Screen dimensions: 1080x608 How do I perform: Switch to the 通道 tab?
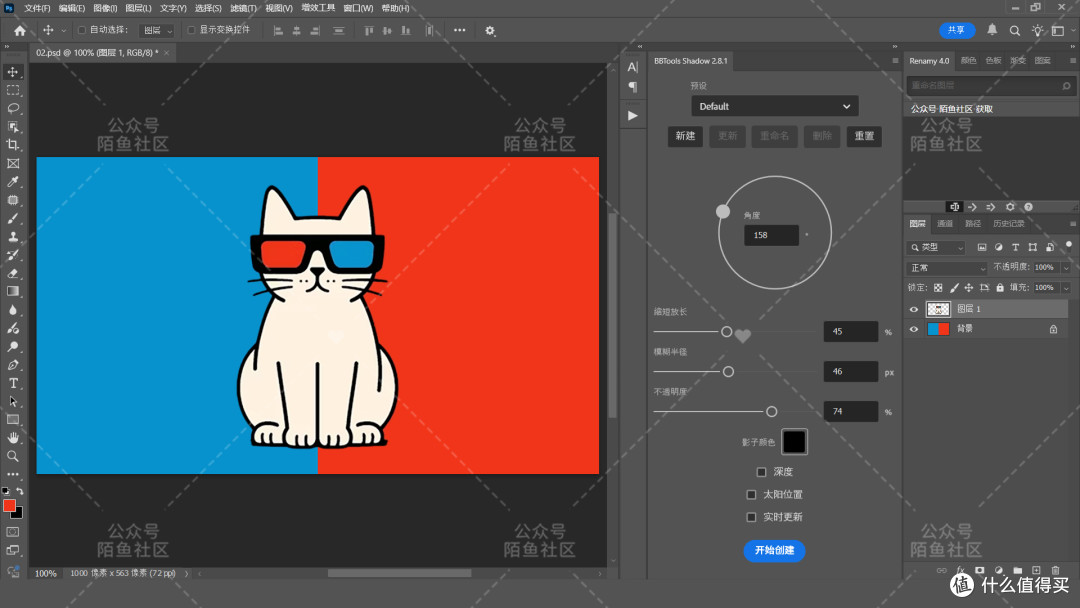[x=945, y=224]
